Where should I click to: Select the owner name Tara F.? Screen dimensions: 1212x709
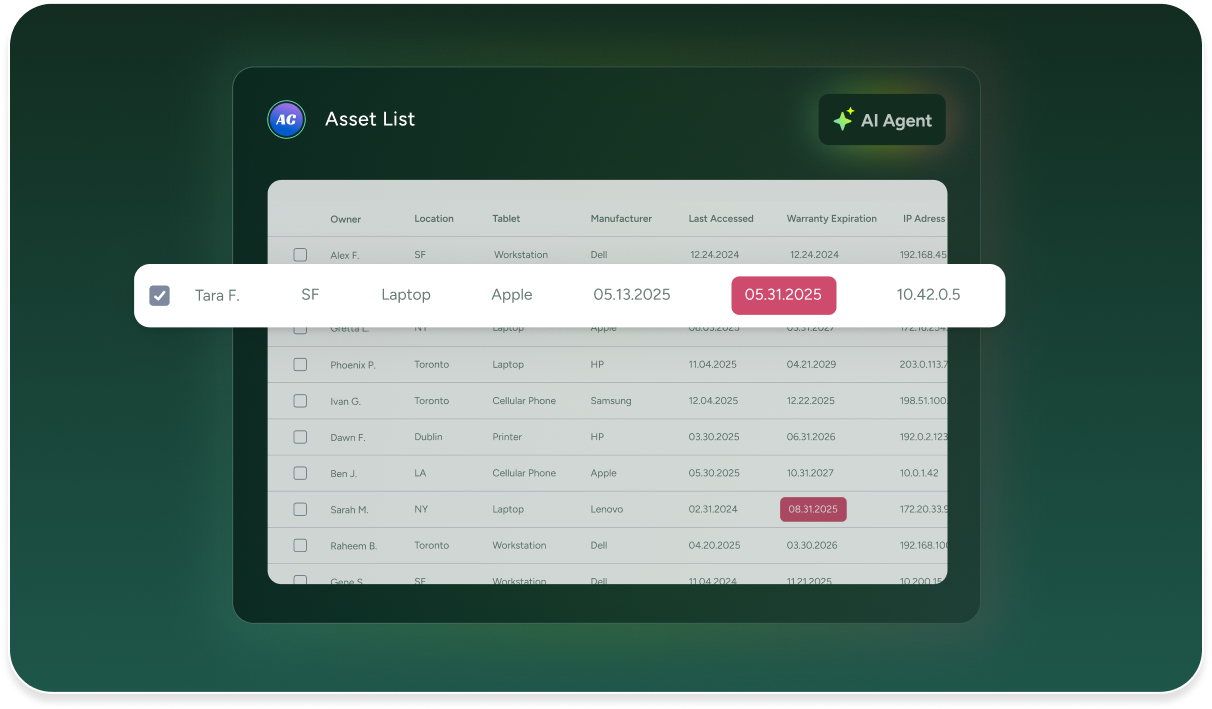(x=217, y=295)
